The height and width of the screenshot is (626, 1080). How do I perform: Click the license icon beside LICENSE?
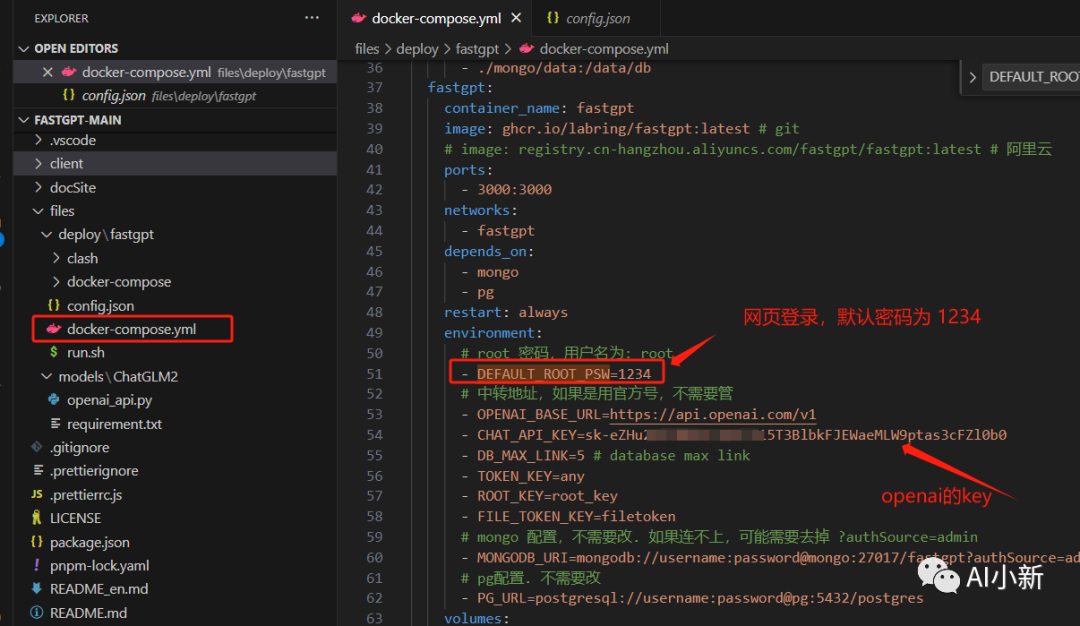(x=37, y=518)
